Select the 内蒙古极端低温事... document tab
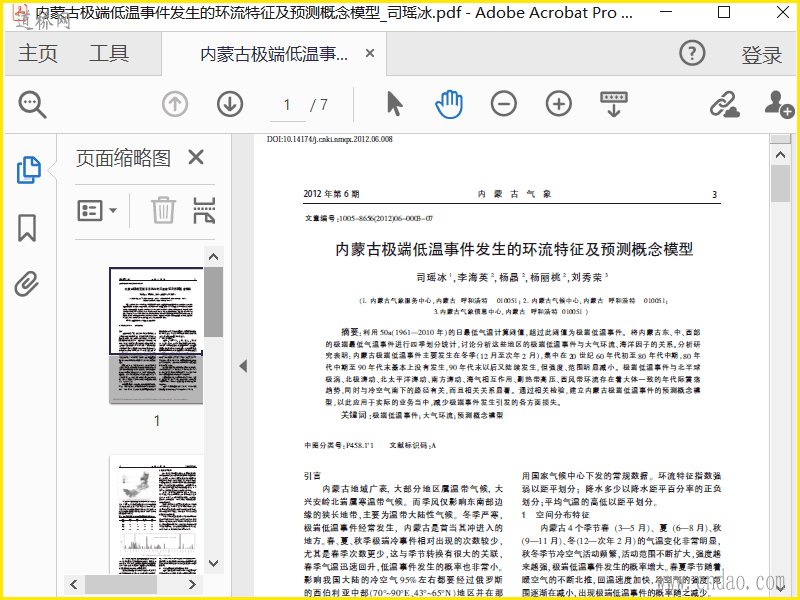 (274, 54)
